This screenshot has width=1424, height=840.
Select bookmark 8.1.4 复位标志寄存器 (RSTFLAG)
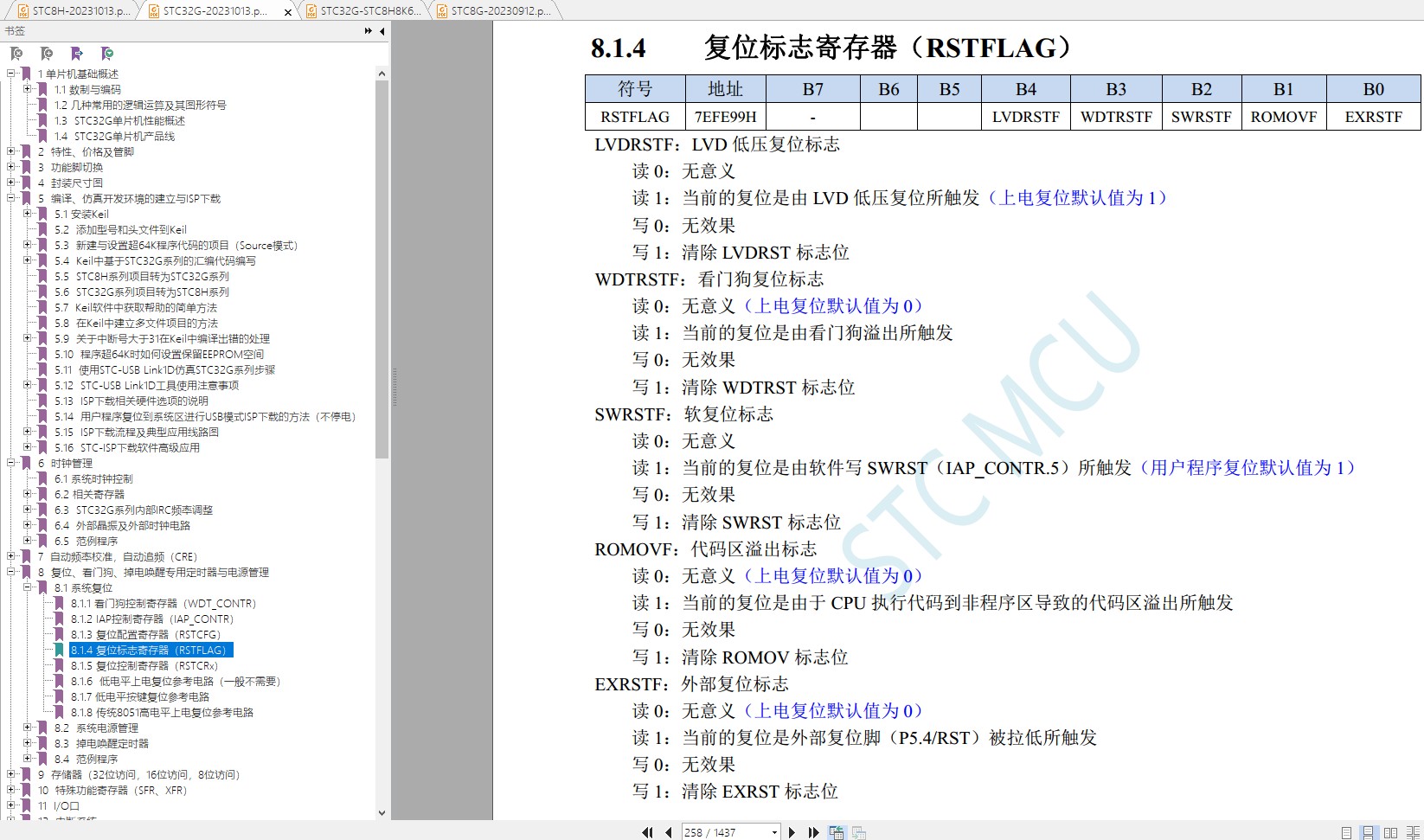pyautogui.click(x=151, y=651)
